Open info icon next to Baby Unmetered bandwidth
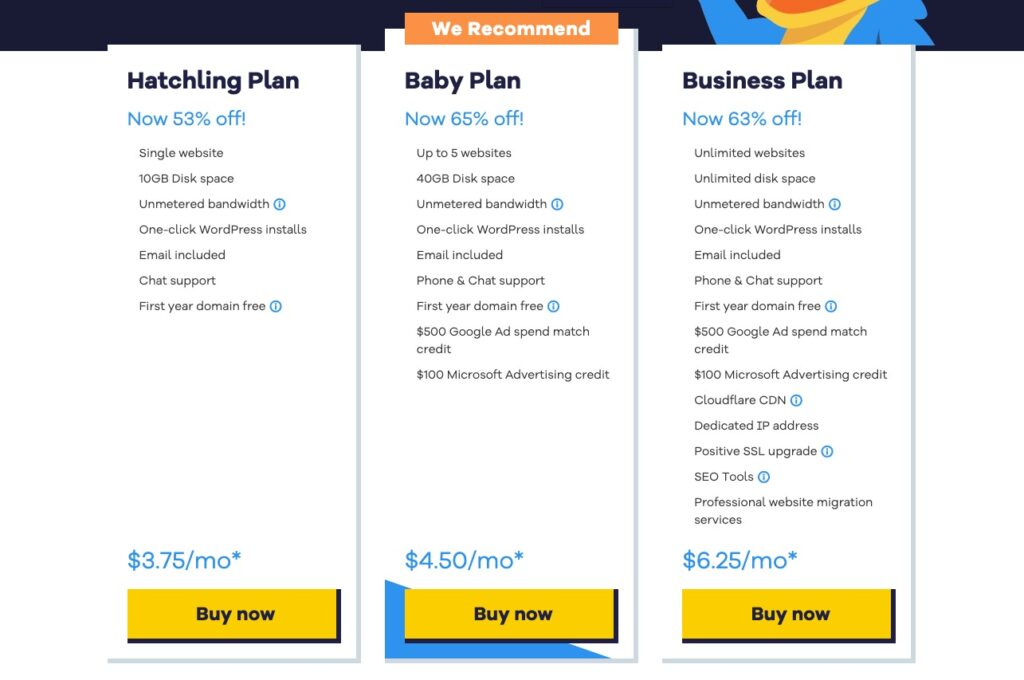This screenshot has width=1024, height=680. (x=557, y=204)
